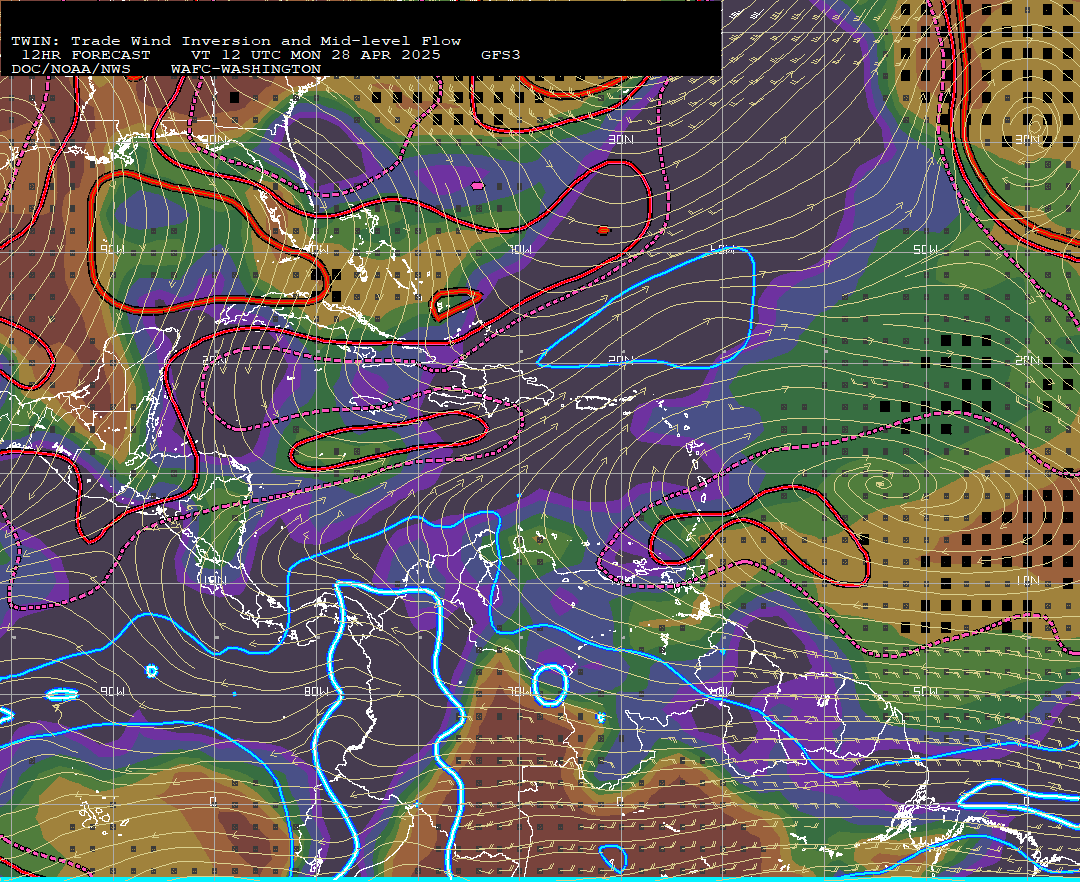
Task: Click the small cyan oval contour over Venezuela
Action: point(550,684)
